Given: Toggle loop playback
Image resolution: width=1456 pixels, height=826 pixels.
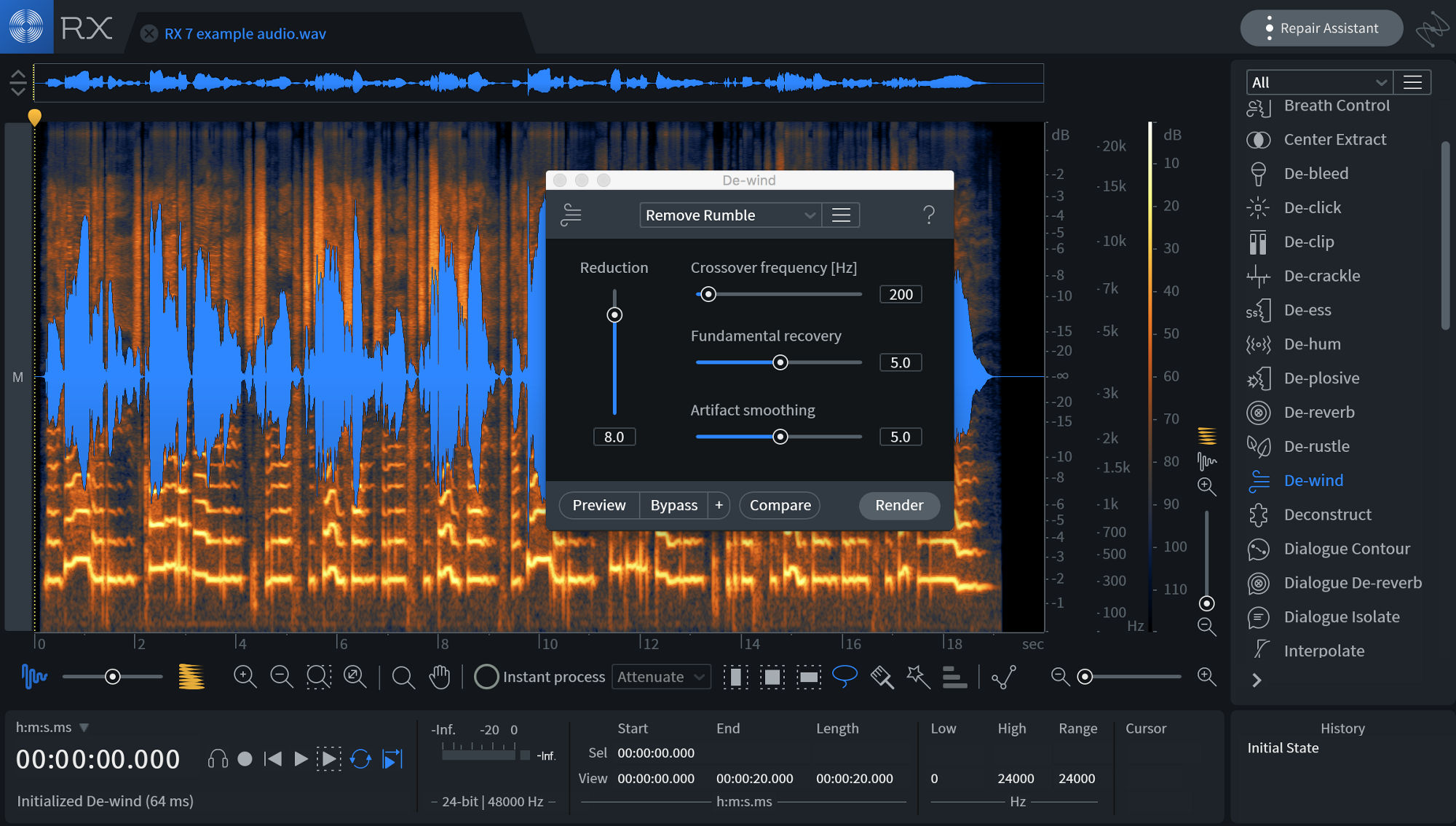Looking at the screenshot, I should pos(360,759).
